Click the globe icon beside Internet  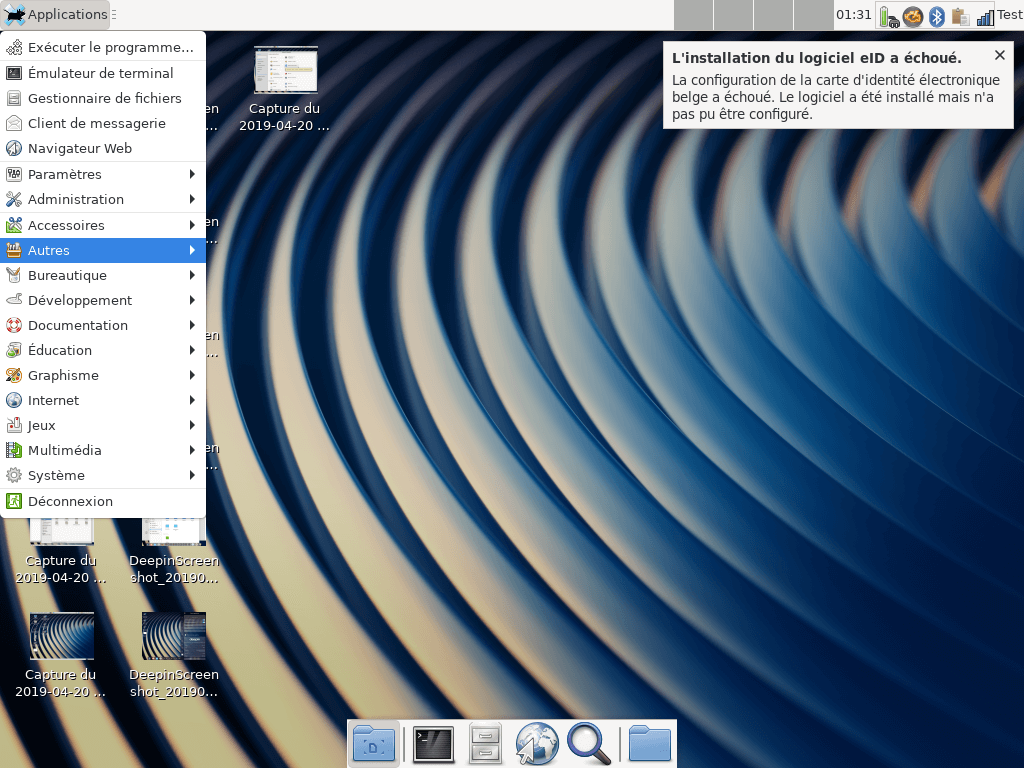click(x=14, y=400)
